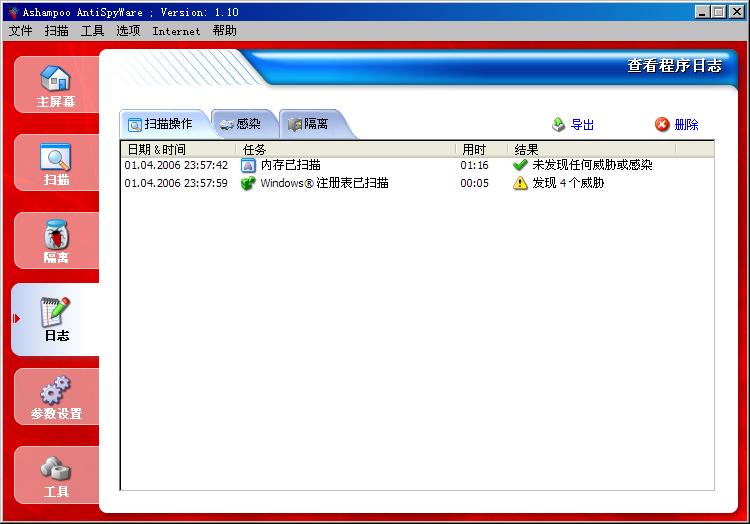750x524 pixels.
Task: Sort by the 结果 column header
Action: pyautogui.click(x=592, y=150)
